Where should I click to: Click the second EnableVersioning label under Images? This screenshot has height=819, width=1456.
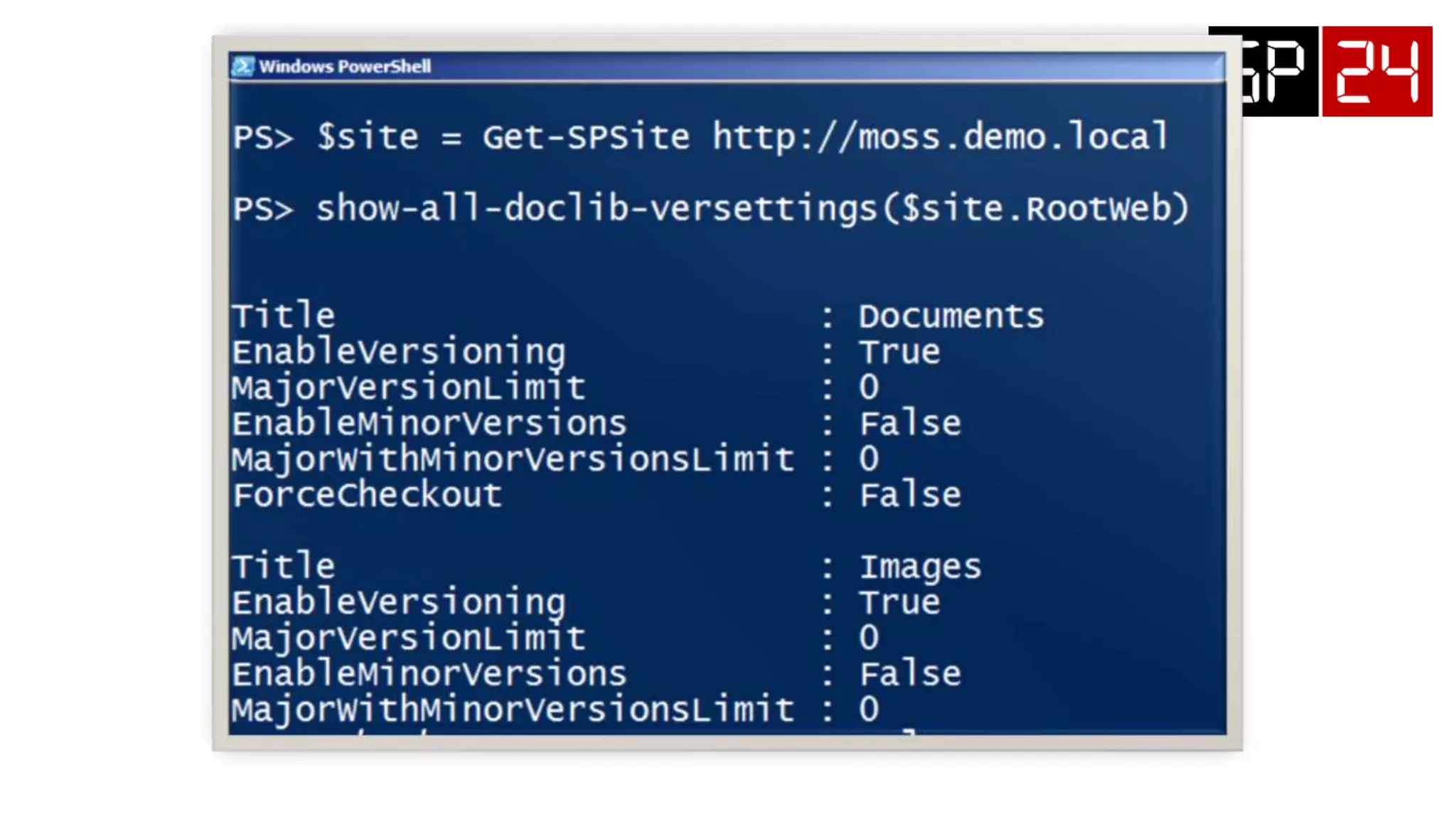[x=398, y=602]
